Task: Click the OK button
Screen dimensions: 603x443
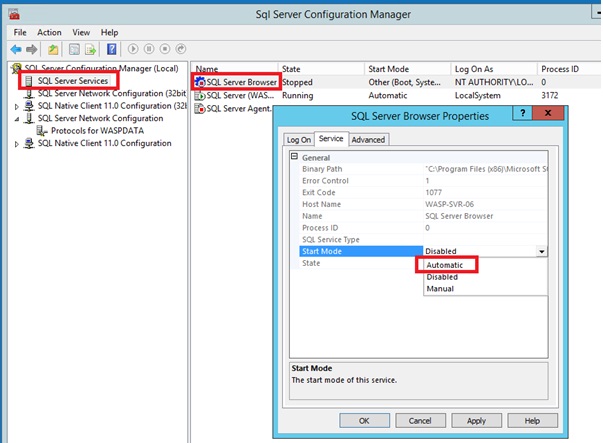Action: tap(364, 420)
